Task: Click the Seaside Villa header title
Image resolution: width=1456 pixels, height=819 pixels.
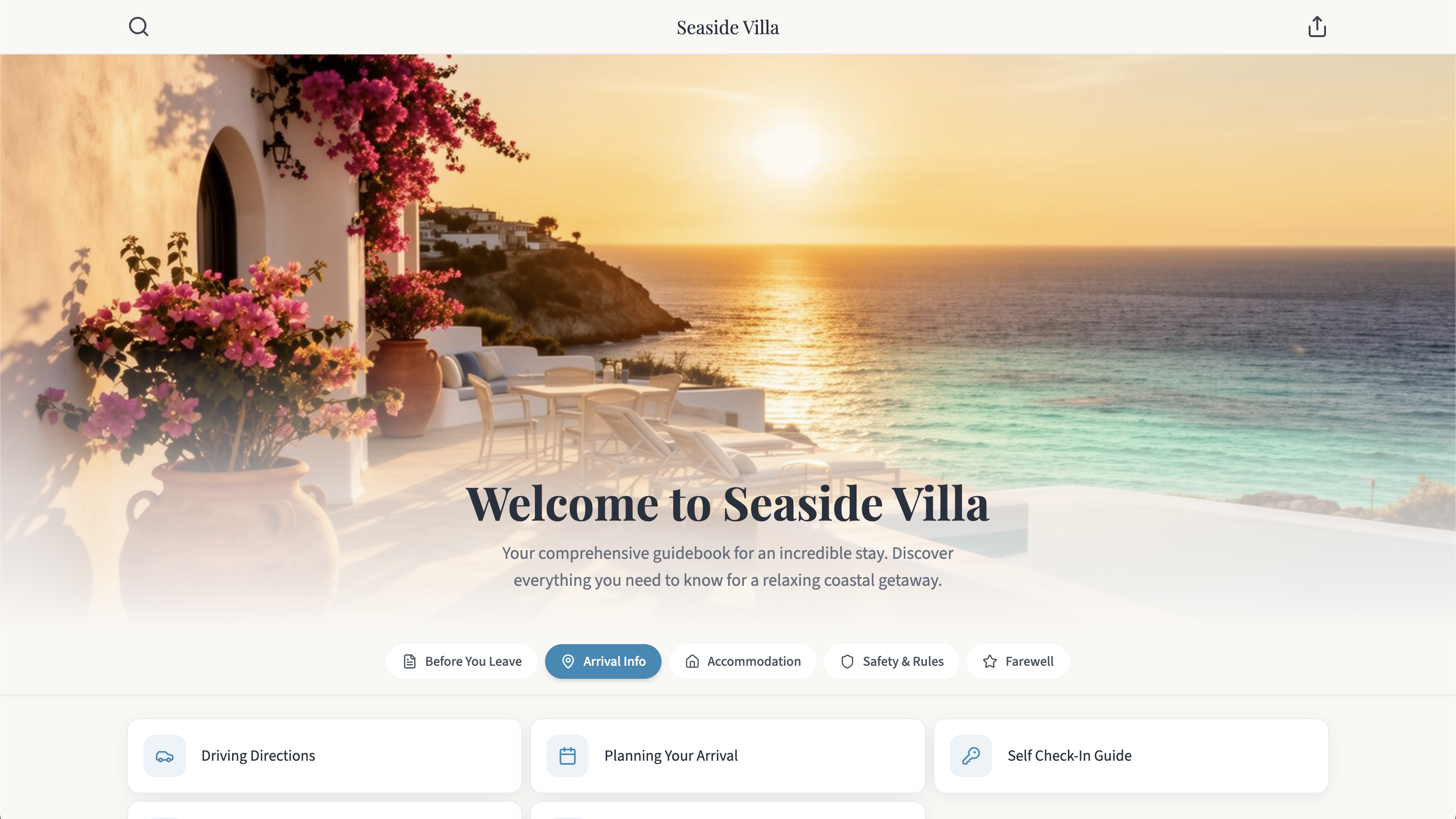Action: coord(728,27)
